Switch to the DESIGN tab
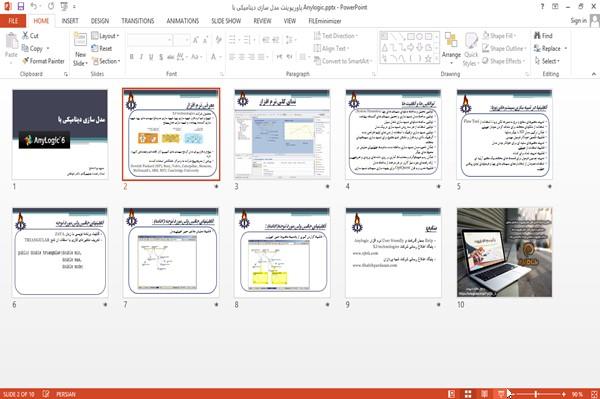The width and height of the screenshot is (600, 399). pos(99,21)
